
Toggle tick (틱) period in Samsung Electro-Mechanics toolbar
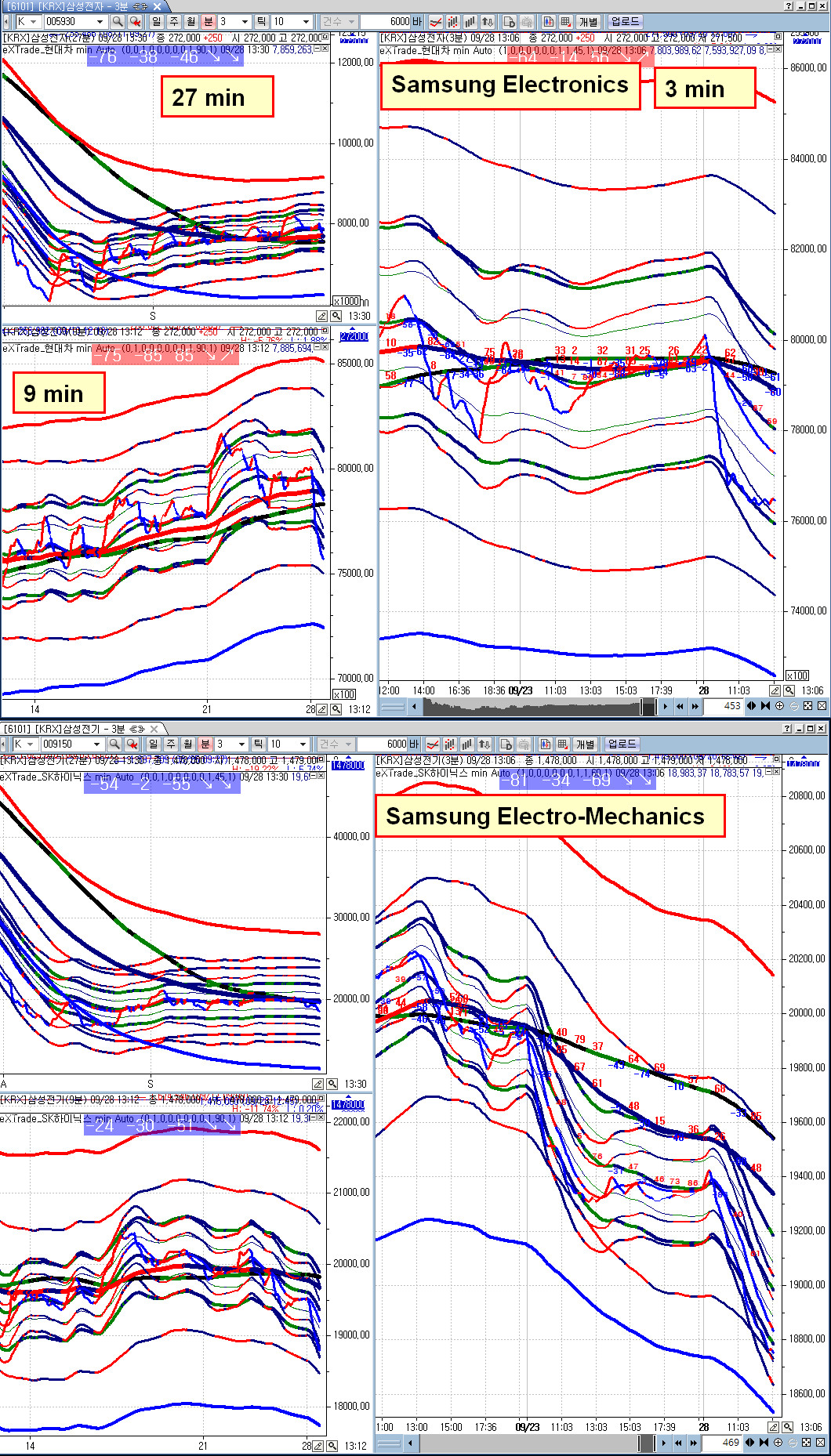258,744
